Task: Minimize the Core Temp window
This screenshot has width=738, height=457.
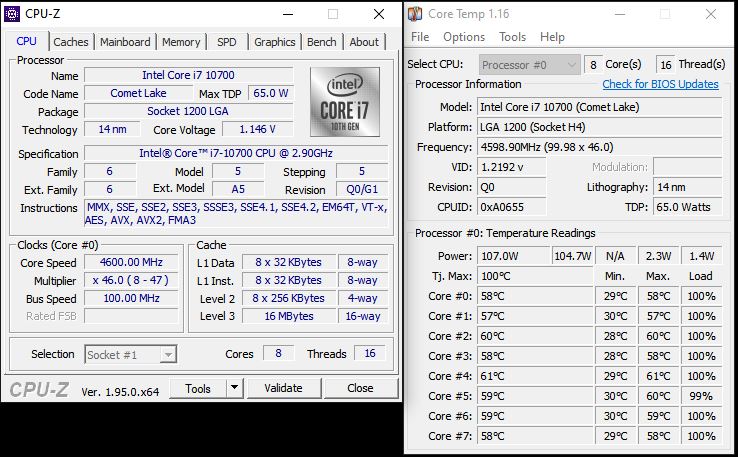Action: (x=620, y=14)
